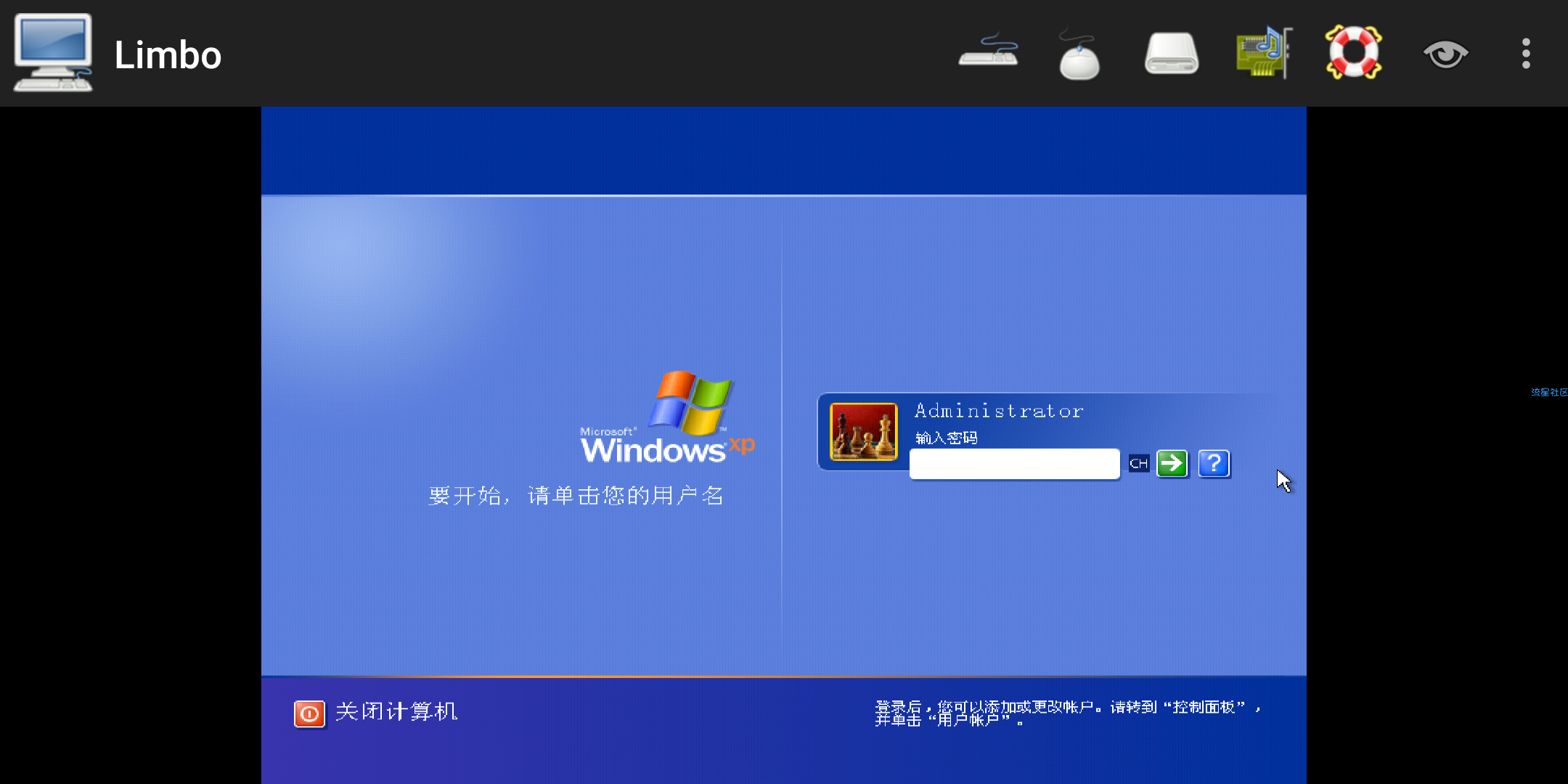The image size is (1568, 784).
Task: Click the 输入密码 label
Action: pyautogui.click(x=946, y=438)
